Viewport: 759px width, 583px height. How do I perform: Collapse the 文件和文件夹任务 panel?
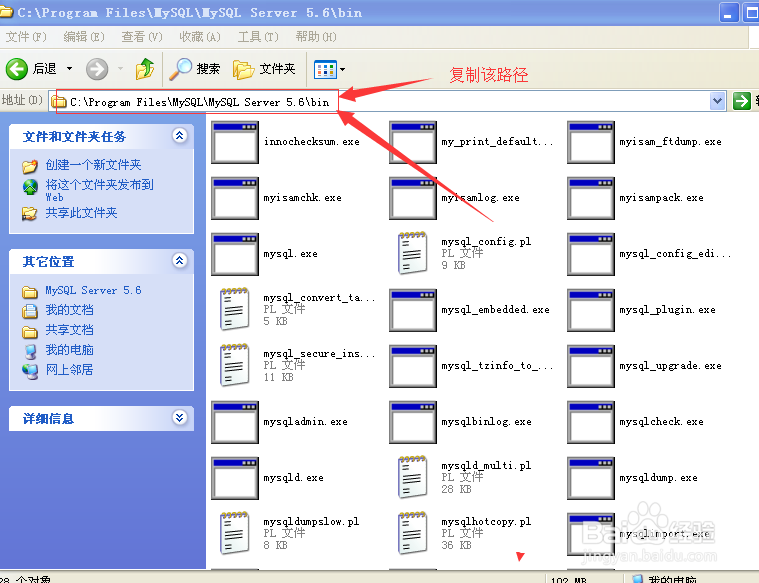click(180, 136)
